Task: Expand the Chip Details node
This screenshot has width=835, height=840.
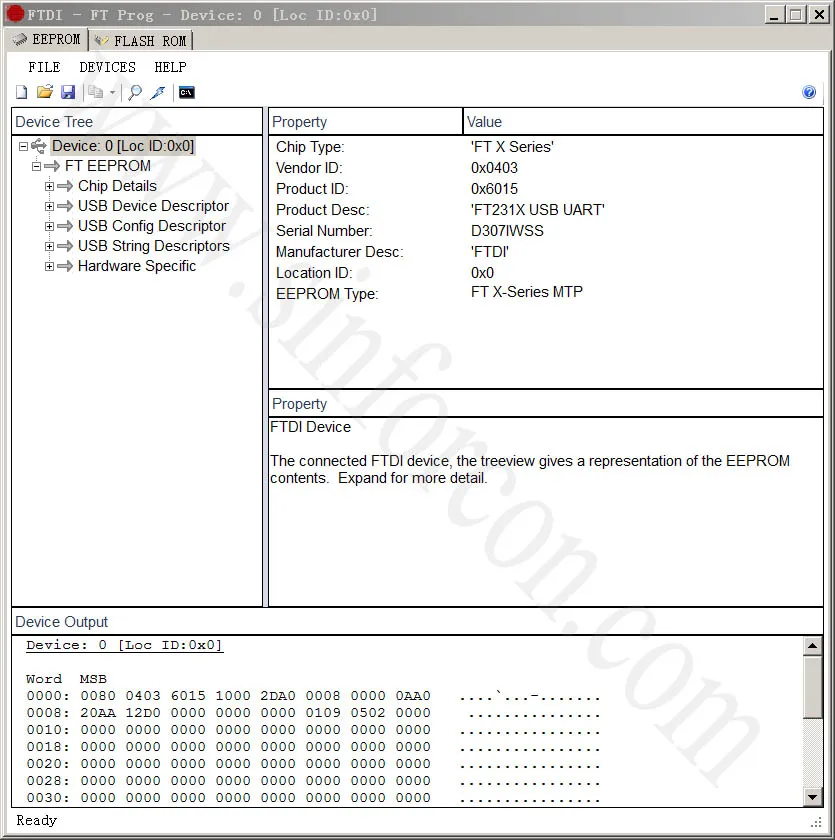Action: 49,186
